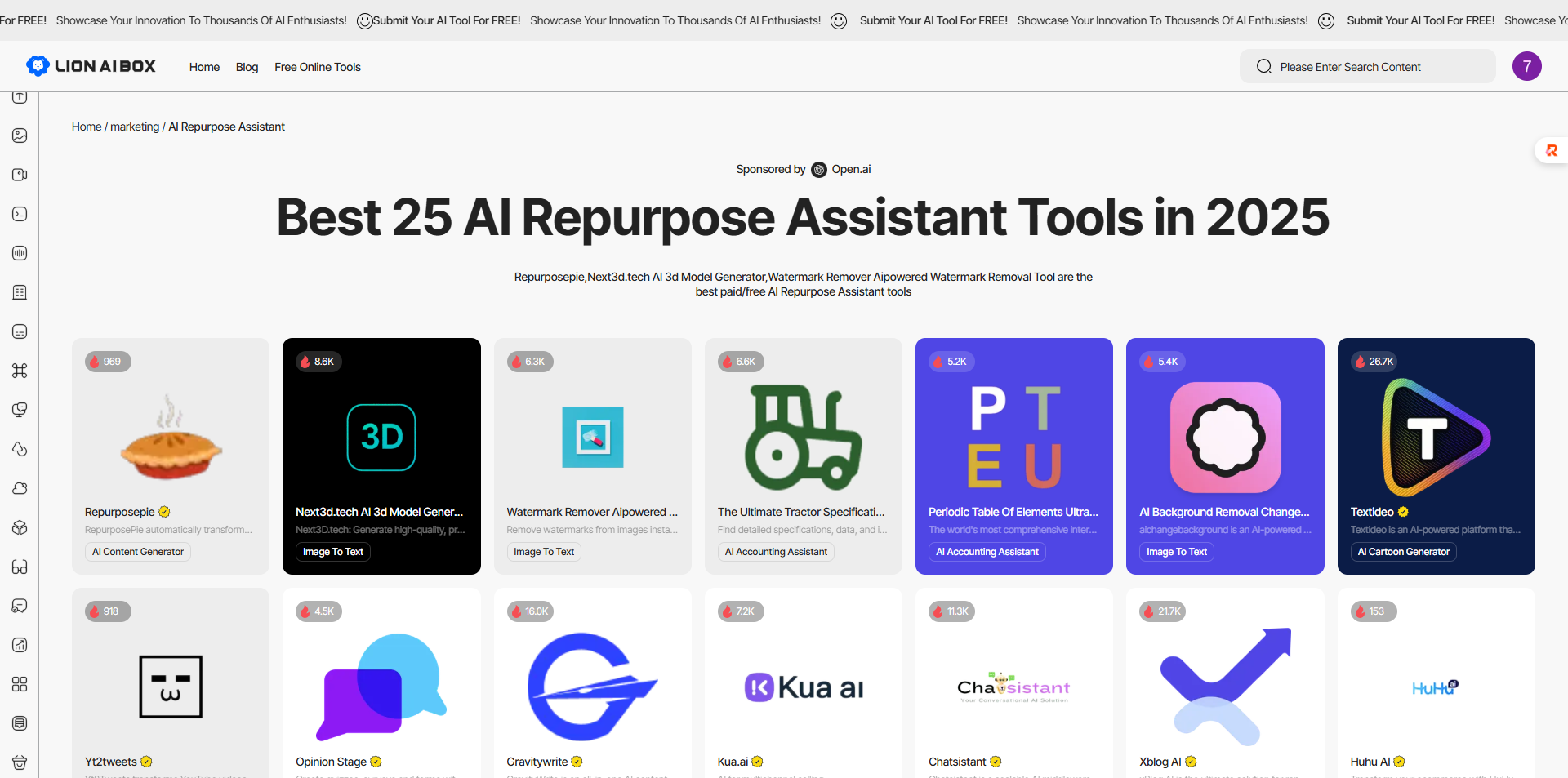Open the speech bubble settings sidebar icon
Image resolution: width=1568 pixels, height=778 pixels.
(20, 606)
